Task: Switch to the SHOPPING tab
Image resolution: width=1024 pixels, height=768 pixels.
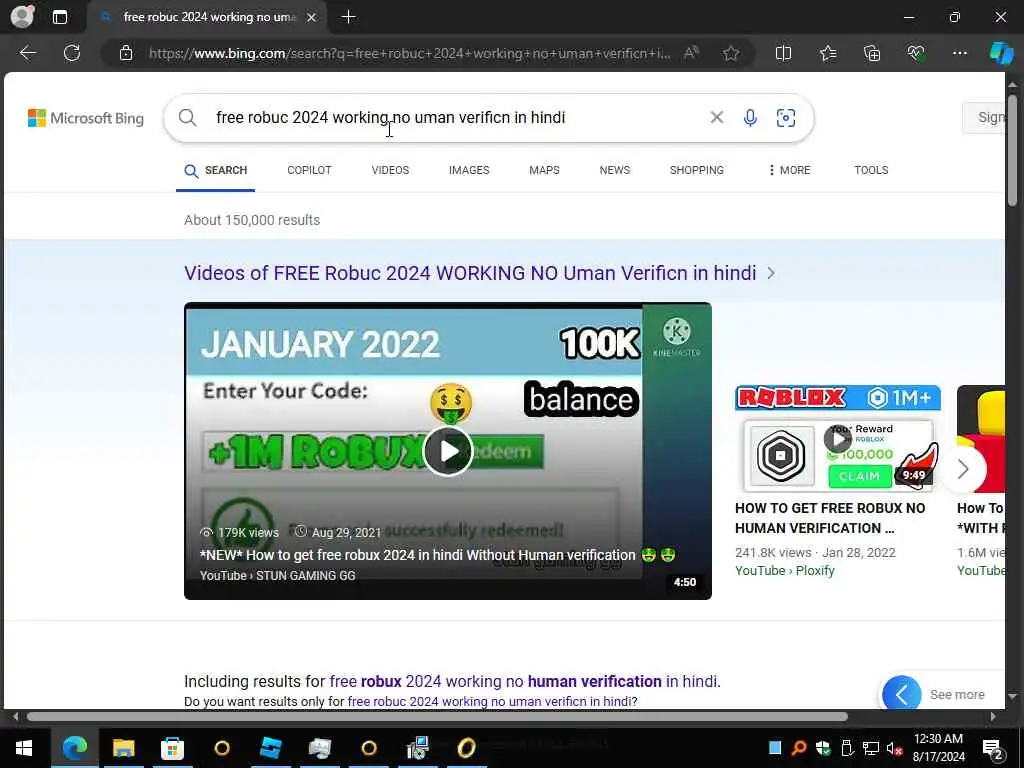Action: pyautogui.click(x=696, y=170)
